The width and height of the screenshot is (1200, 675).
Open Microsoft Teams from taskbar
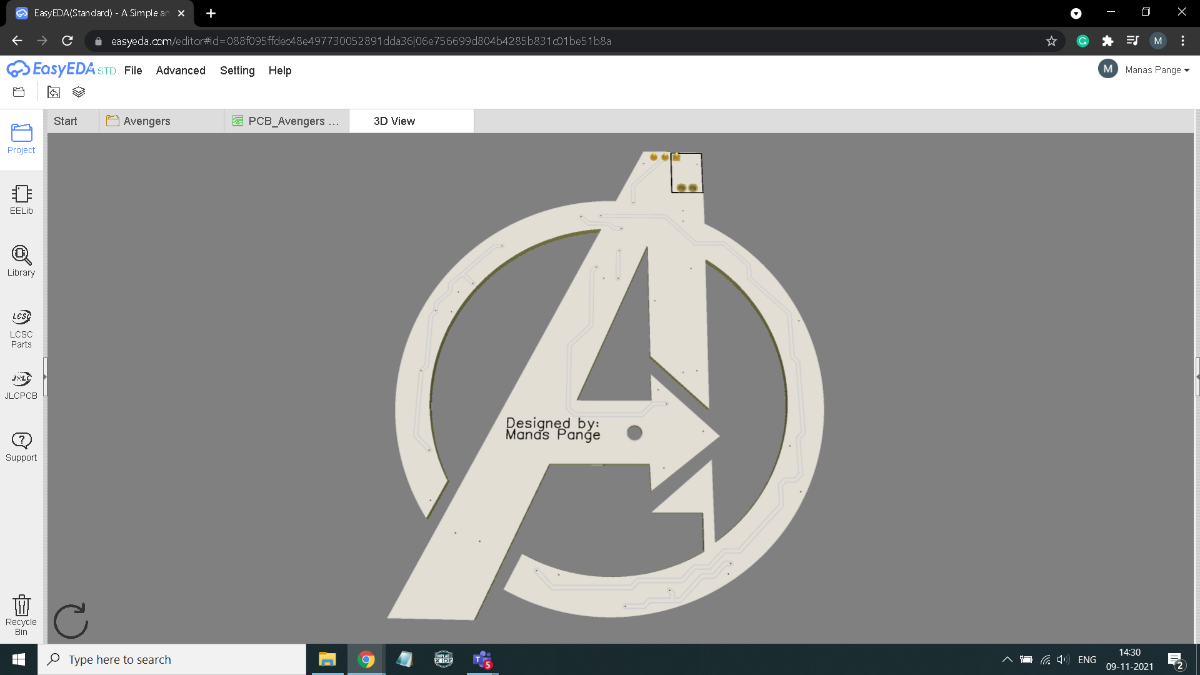click(483, 660)
